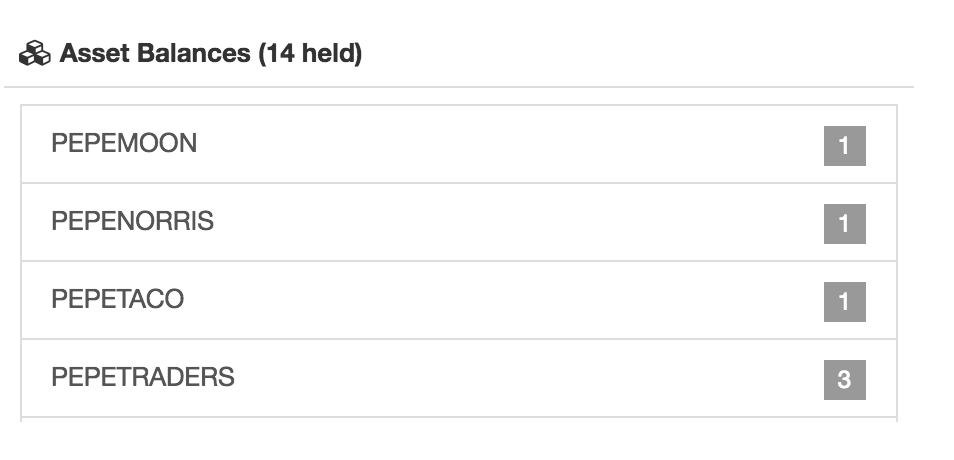Click the word "held" in the heading
This screenshot has width=954, height=460.
coord(329,54)
